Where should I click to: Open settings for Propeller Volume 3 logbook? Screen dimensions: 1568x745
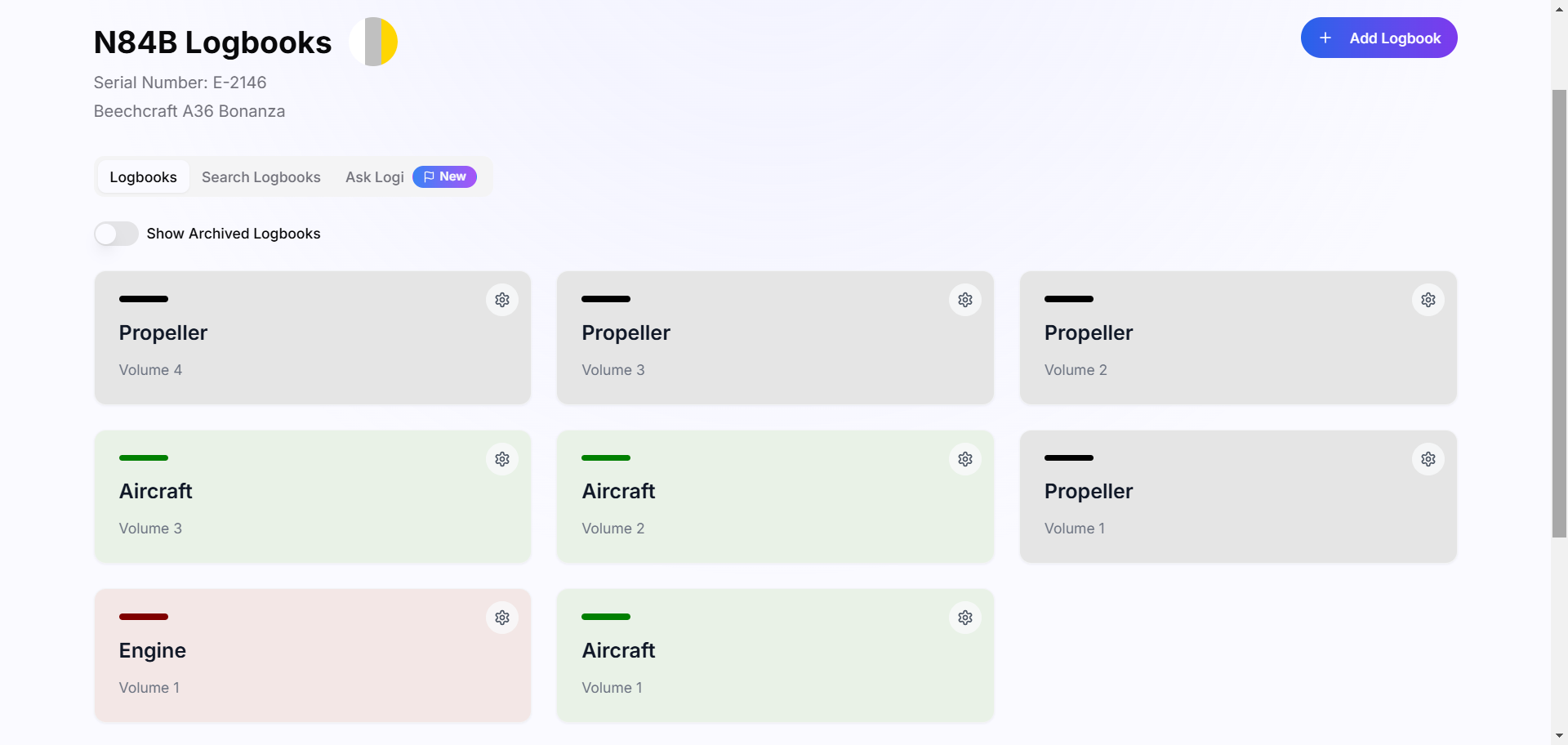click(964, 300)
